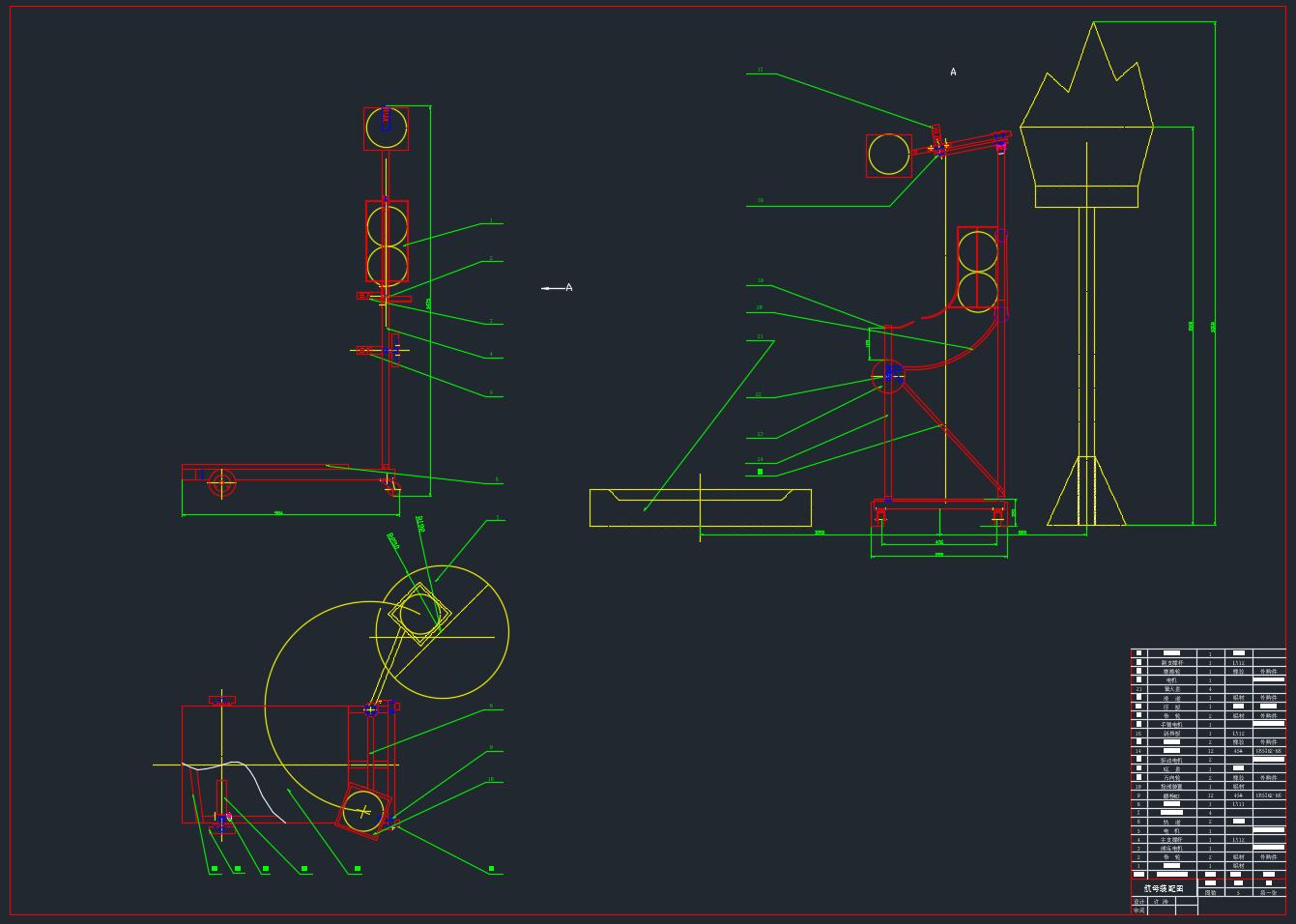The width and height of the screenshot is (1296, 924).
Task: Click the 方向轮 entry in parts table
Action: [x=1171, y=778]
